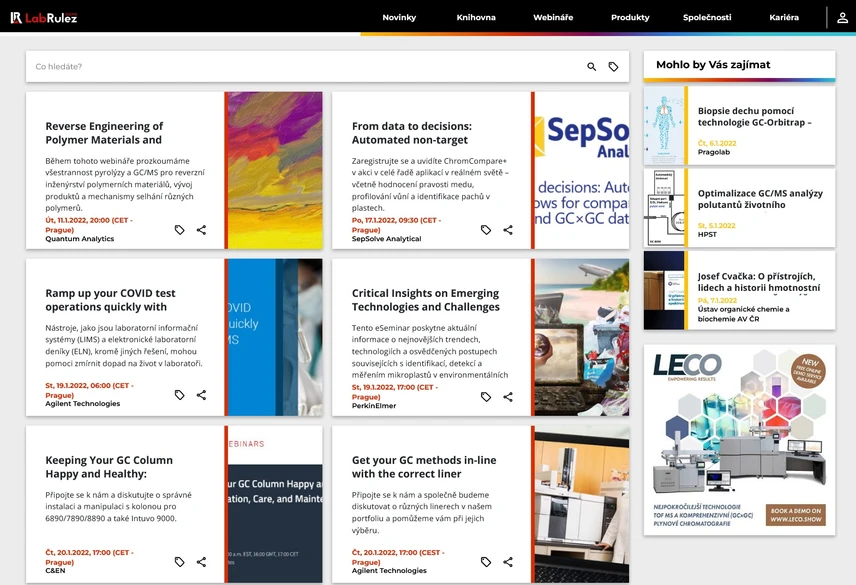Click the 'Co hledáte?' search field
Image resolution: width=856 pixels, height=585 pixels.
tap(306, 67)
